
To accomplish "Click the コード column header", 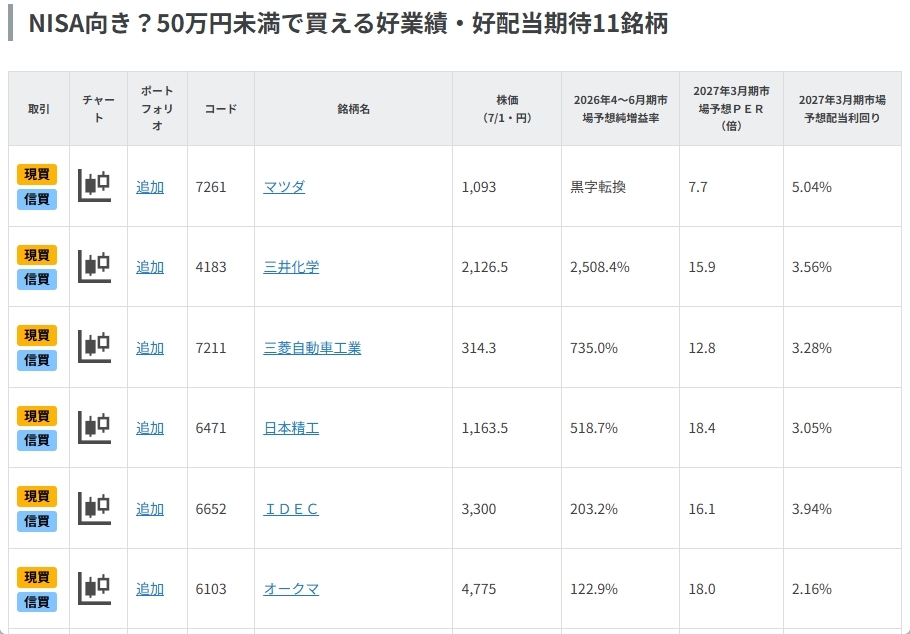I will (x=221, y=109).
